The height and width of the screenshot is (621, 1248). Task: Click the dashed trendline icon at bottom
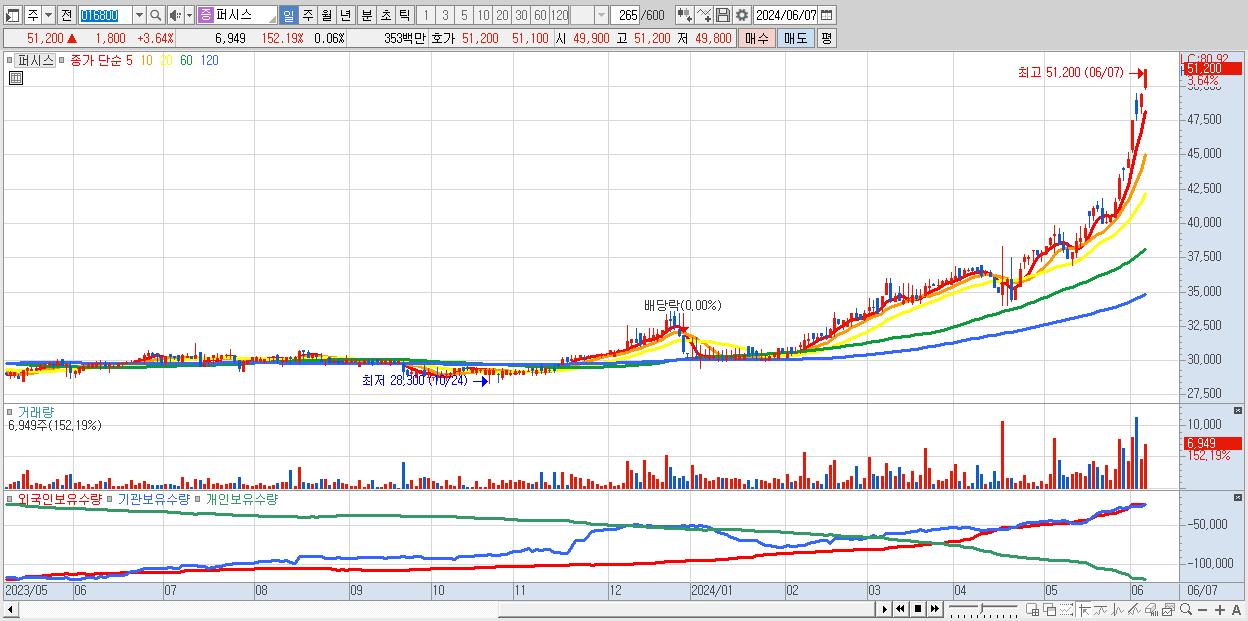[x=1066, y=609]
